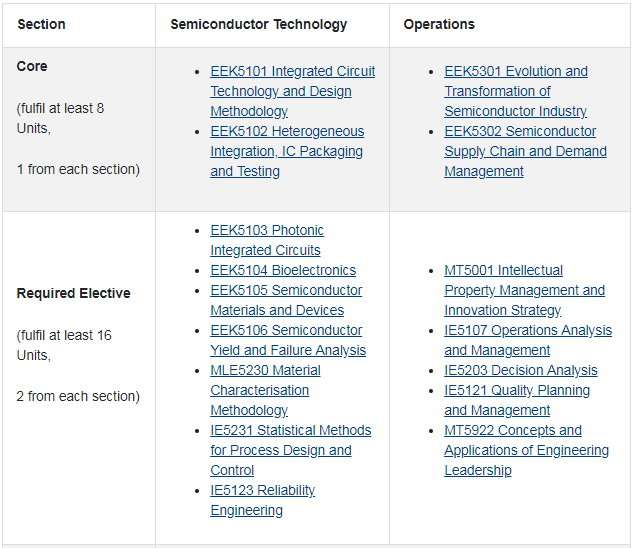Click the Semiconductor Technology column header
This screenshot has width=633, height=548.
pos(258,24)
